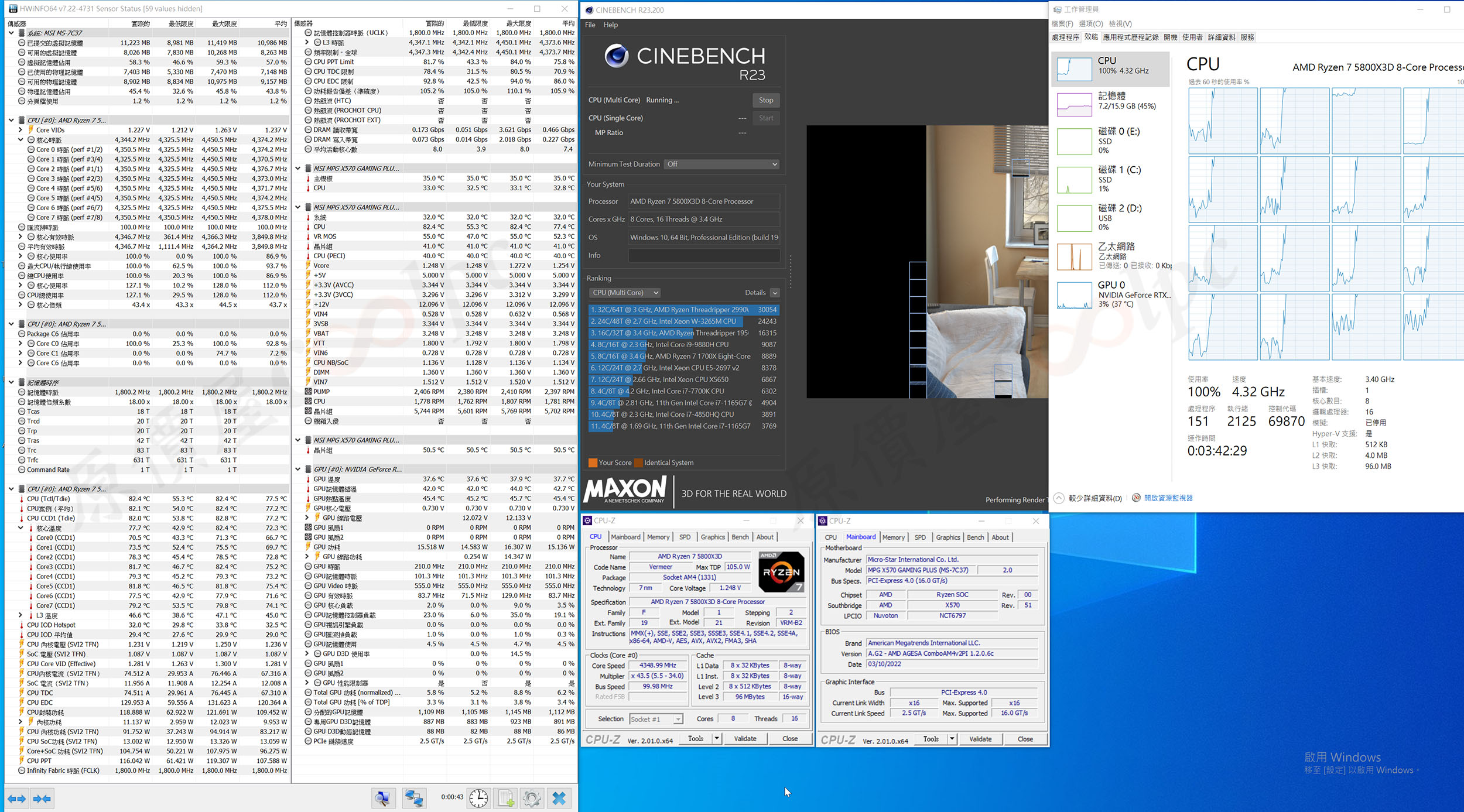Viewport: 1464px width, 812px height.
Task: Select 乙太網路 Ethernet thumbnail in Task Manager
Action: [x=1075, y=256]
